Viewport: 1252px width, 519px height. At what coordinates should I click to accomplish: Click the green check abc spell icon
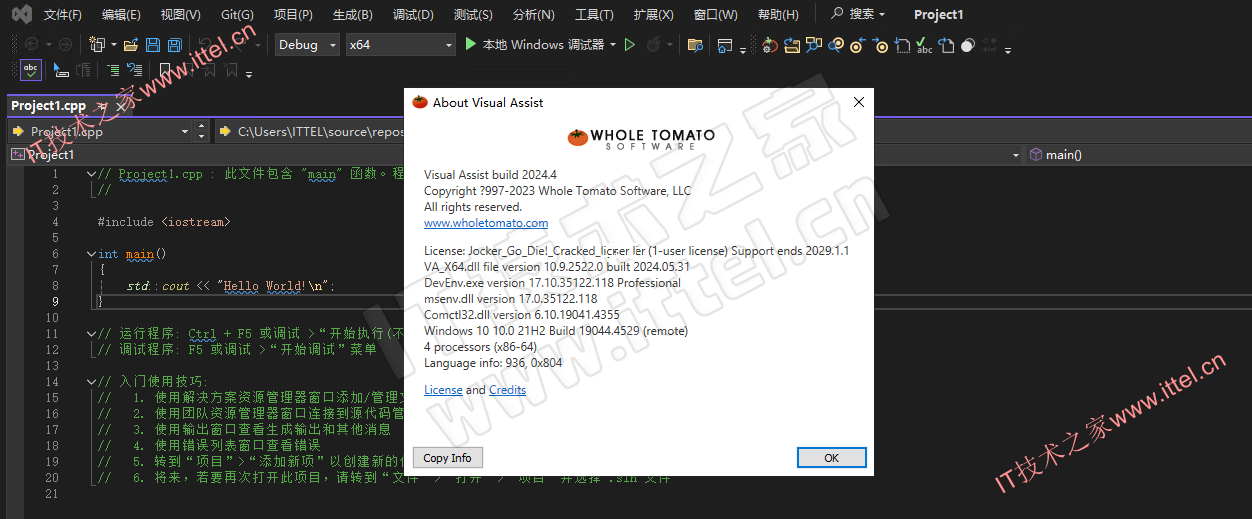pos(924,44)
